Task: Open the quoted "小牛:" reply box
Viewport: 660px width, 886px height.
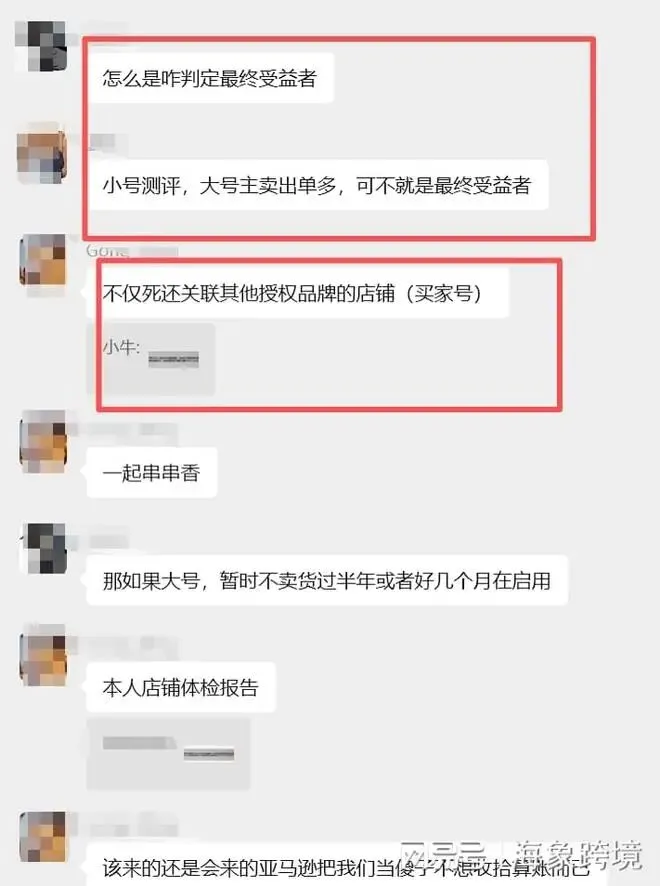Action: [151, 359]
